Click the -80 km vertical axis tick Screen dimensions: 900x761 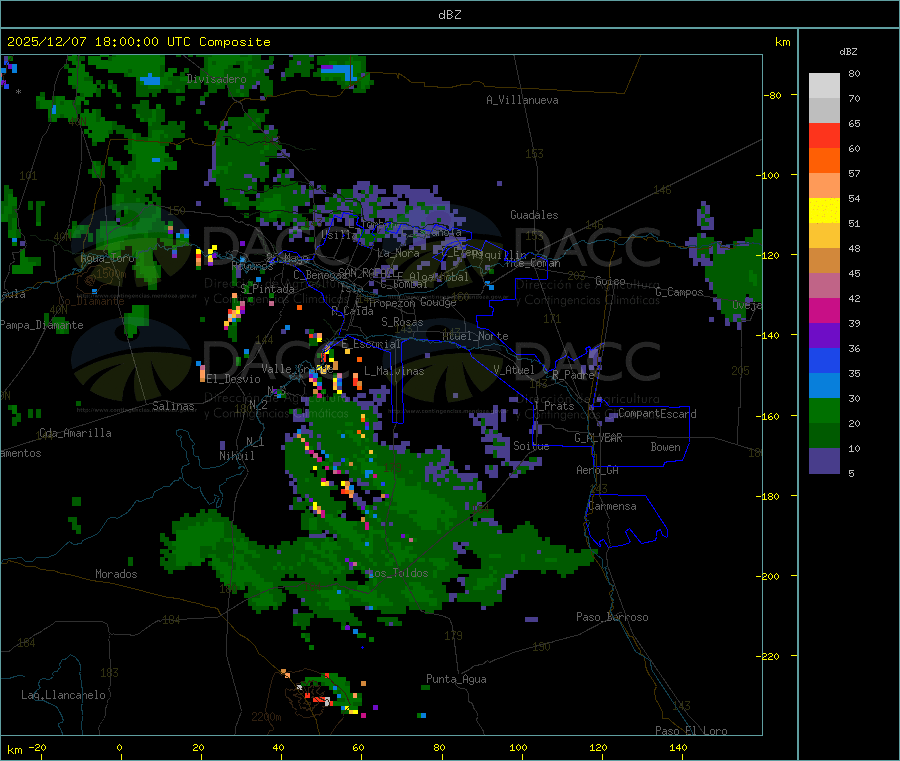pos(775,95)
